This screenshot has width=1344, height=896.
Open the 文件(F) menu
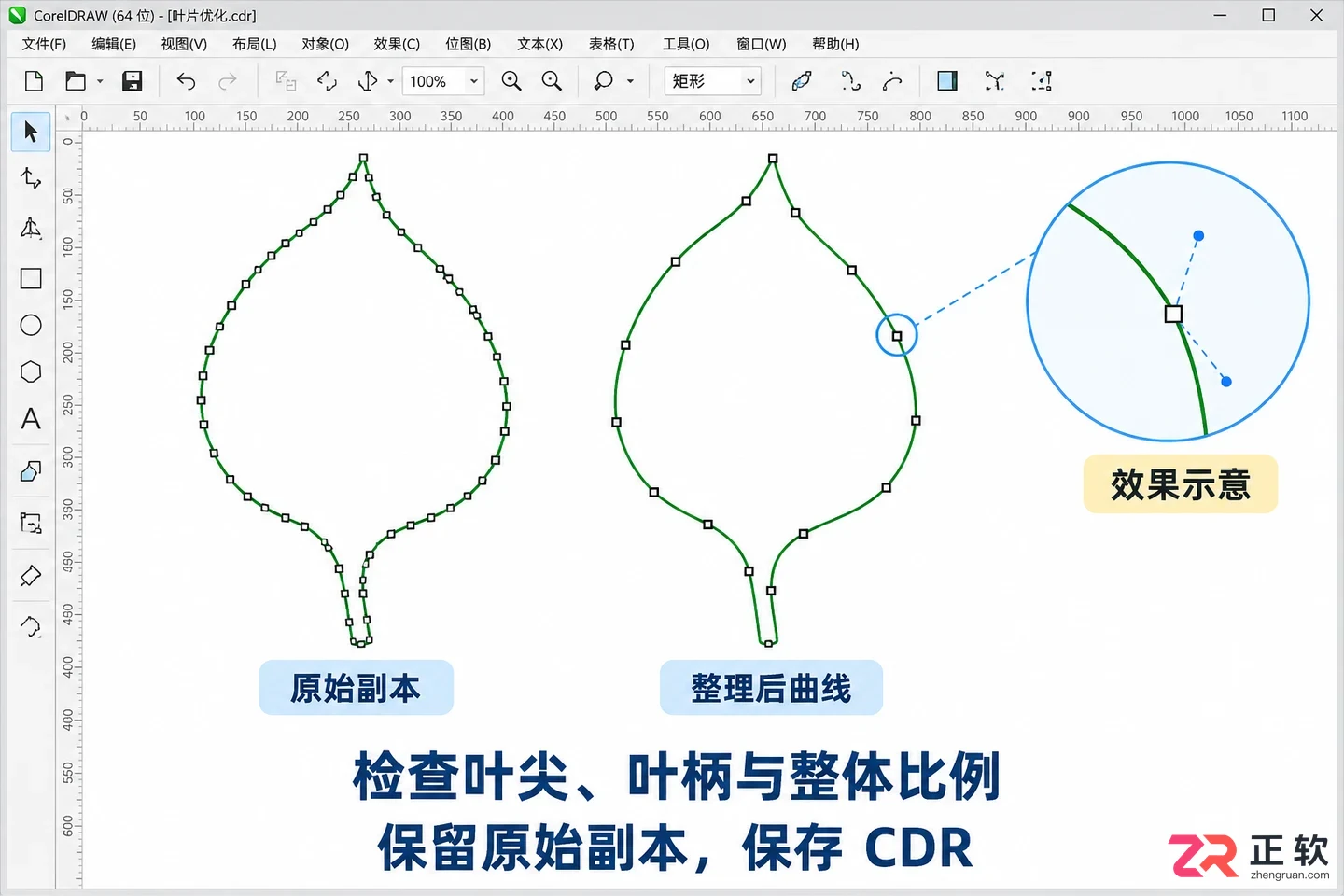[44, 44]
